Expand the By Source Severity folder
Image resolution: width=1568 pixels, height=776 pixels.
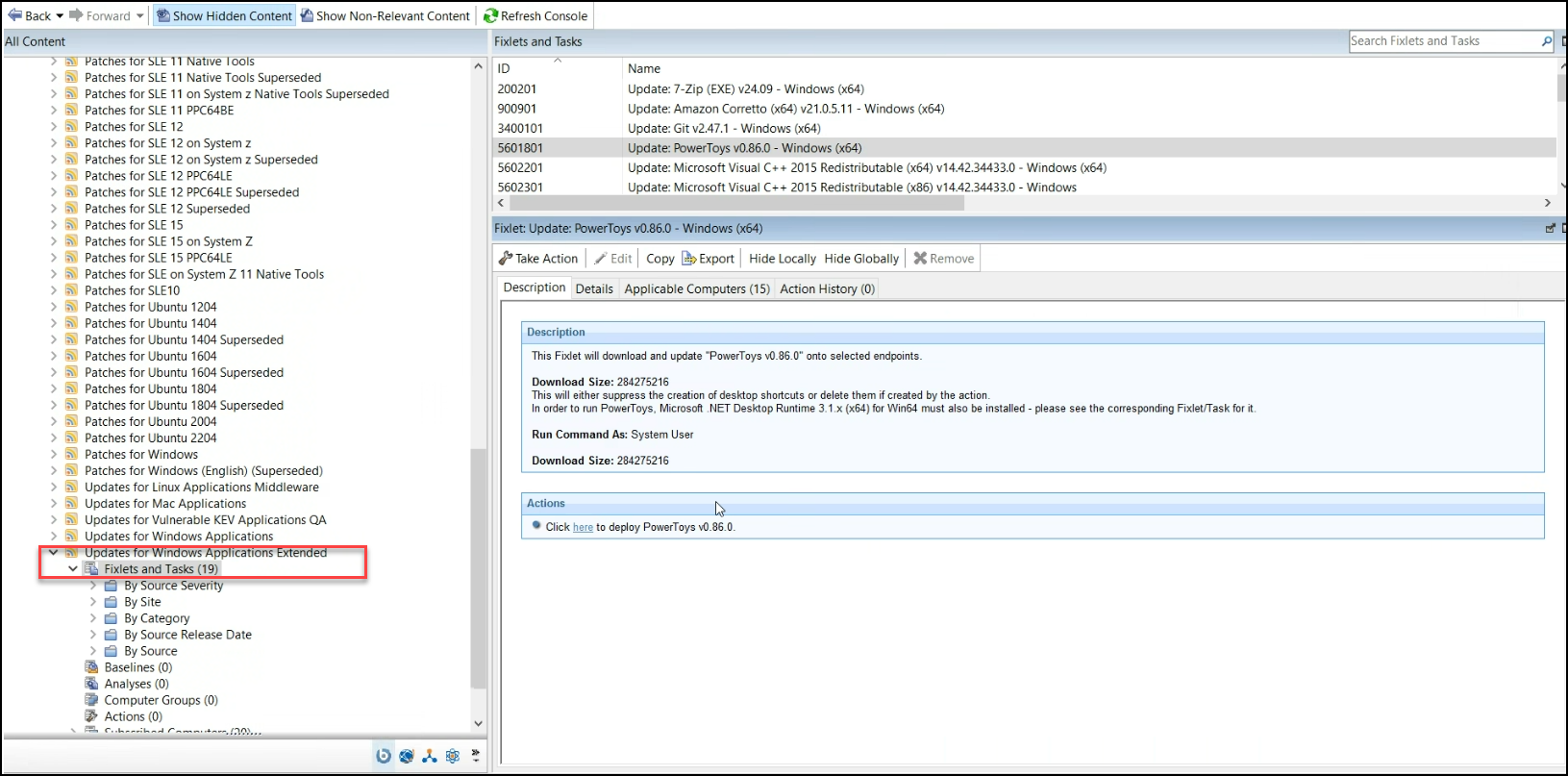(93, 586)
